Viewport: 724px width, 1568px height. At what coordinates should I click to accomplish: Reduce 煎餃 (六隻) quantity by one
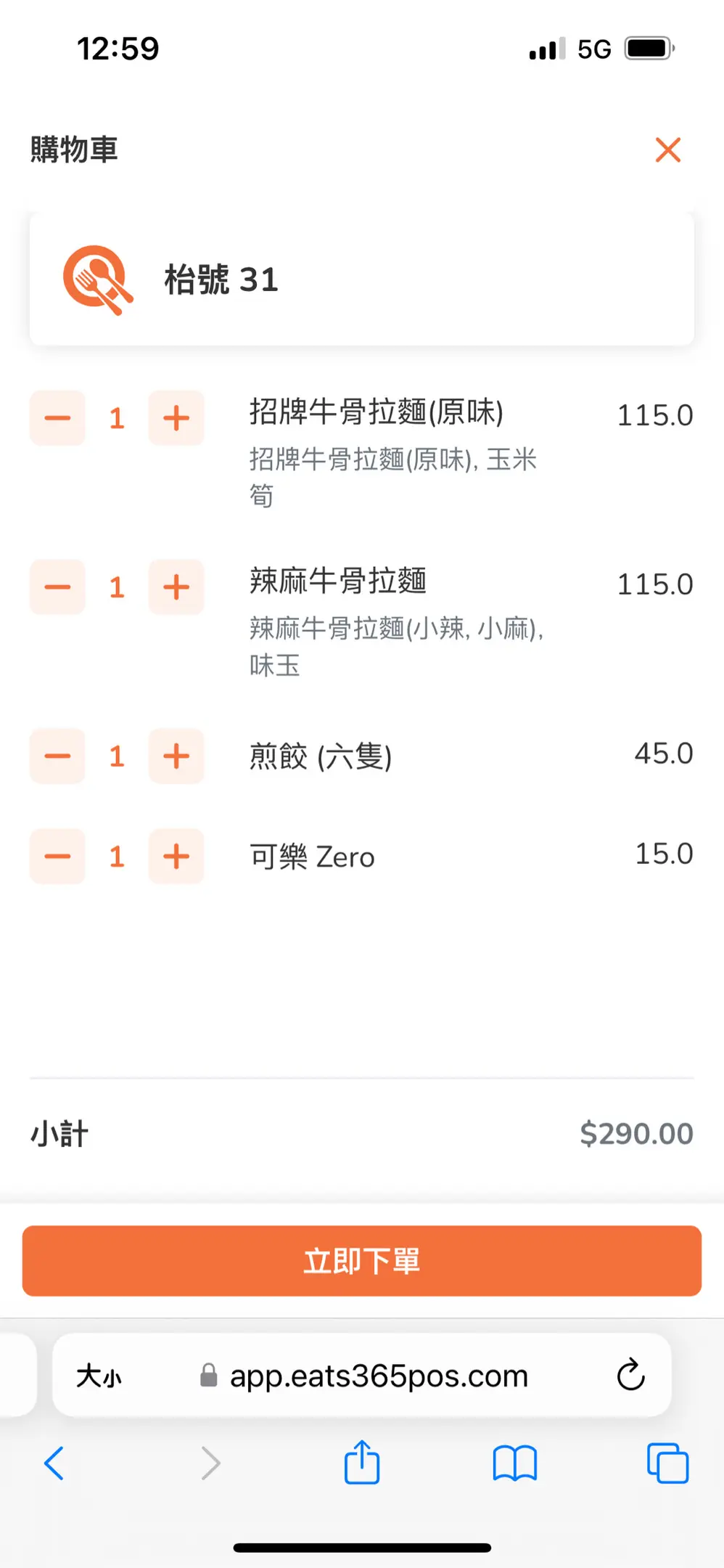(57, 756)
